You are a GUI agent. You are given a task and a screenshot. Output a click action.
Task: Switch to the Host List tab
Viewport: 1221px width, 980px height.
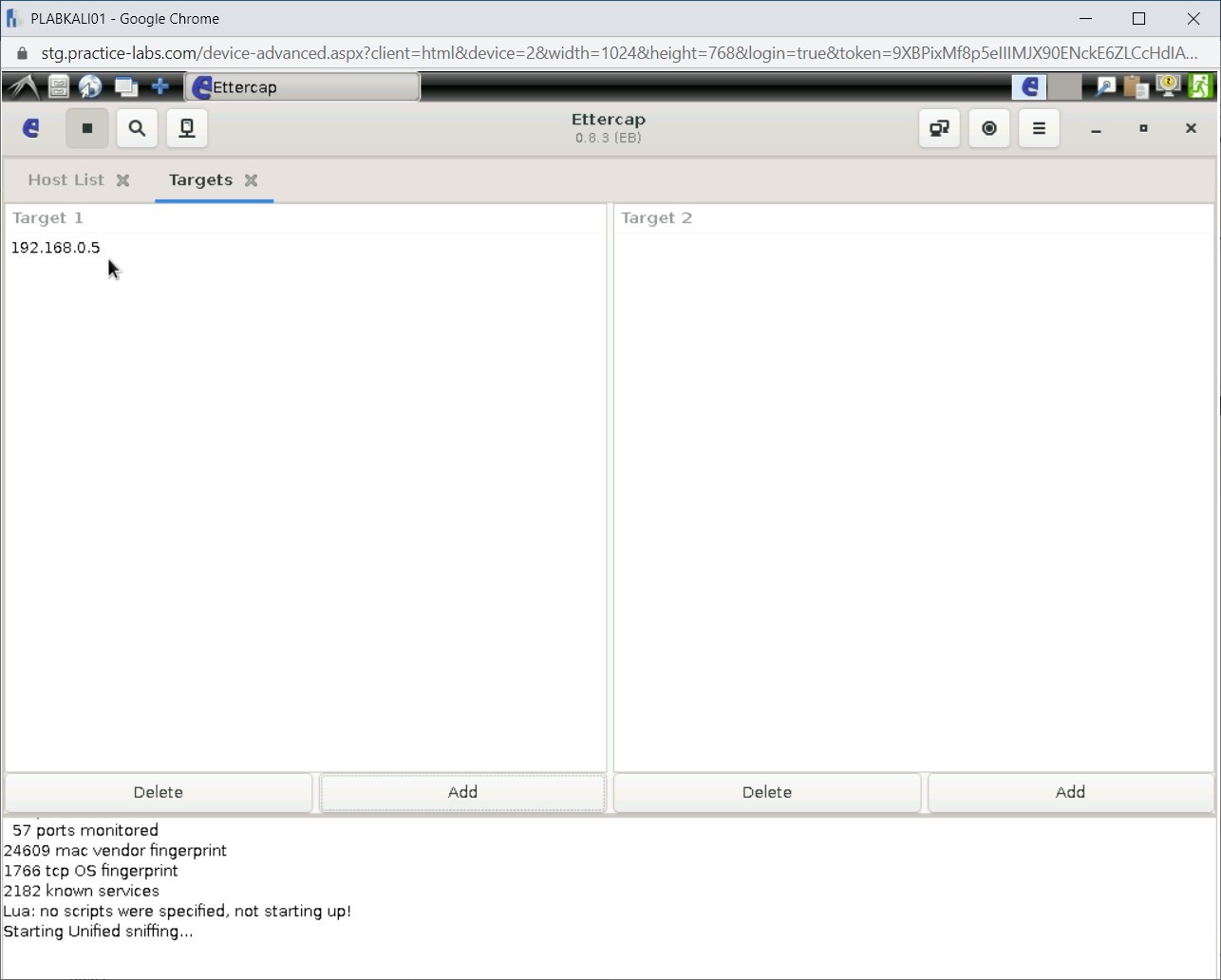click(x=66, y=179)
